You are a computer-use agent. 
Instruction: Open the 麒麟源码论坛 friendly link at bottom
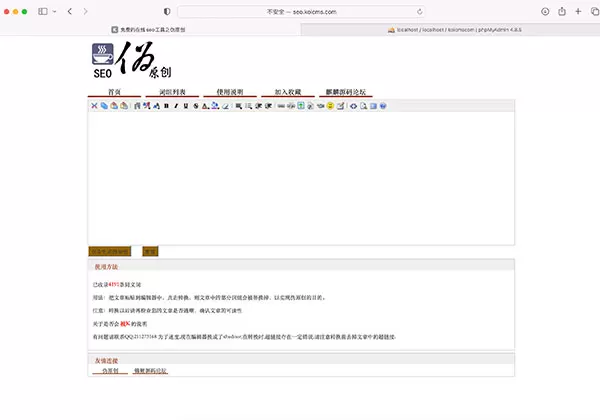pos(150,371)
